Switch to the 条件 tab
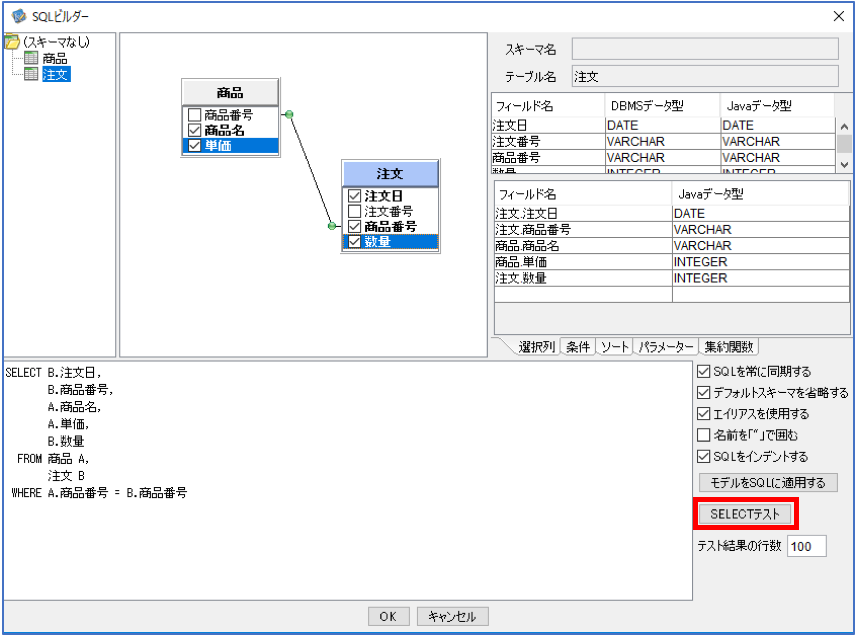 (x=578, y=347)
